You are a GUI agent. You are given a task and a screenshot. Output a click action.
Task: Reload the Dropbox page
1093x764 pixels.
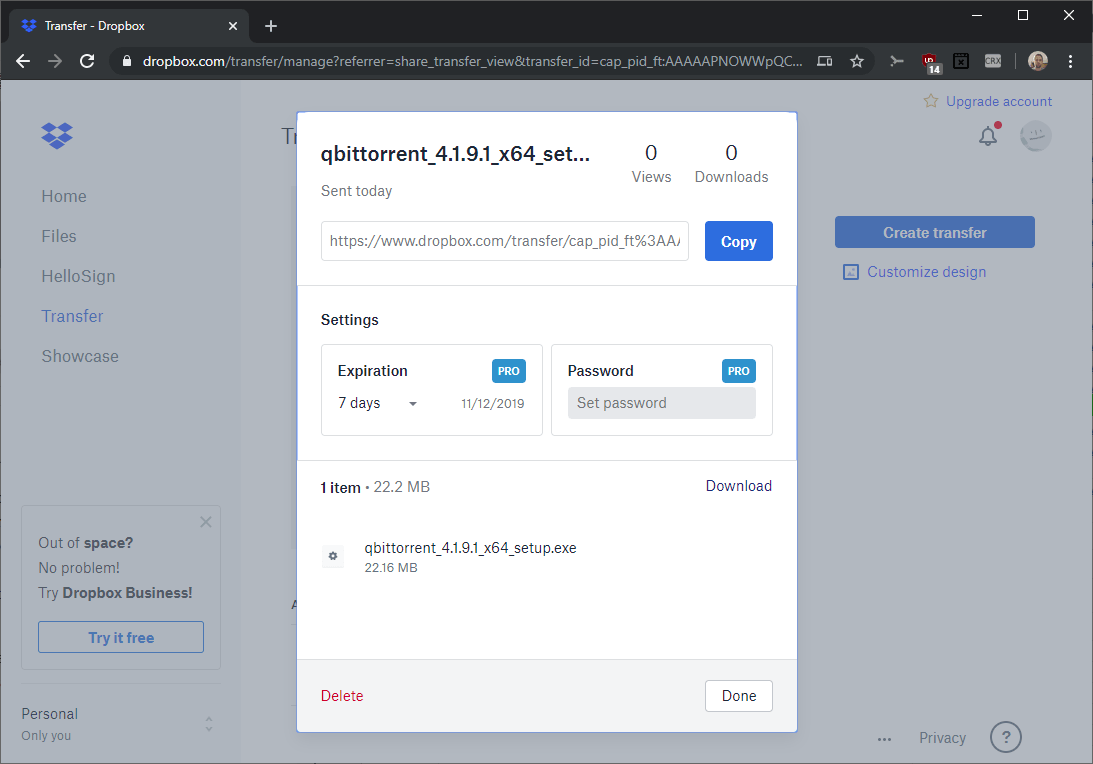(x=87, y=61)
